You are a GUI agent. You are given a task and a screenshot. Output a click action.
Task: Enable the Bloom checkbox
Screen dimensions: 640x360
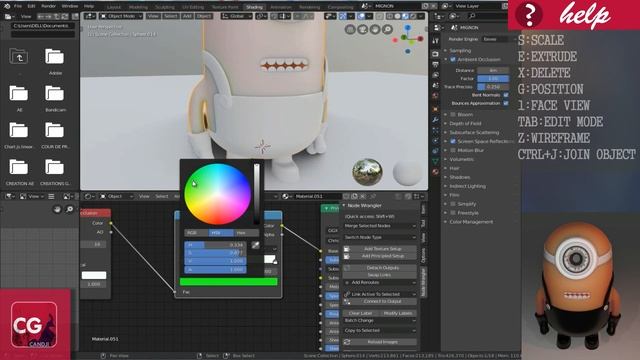[453, 115]
